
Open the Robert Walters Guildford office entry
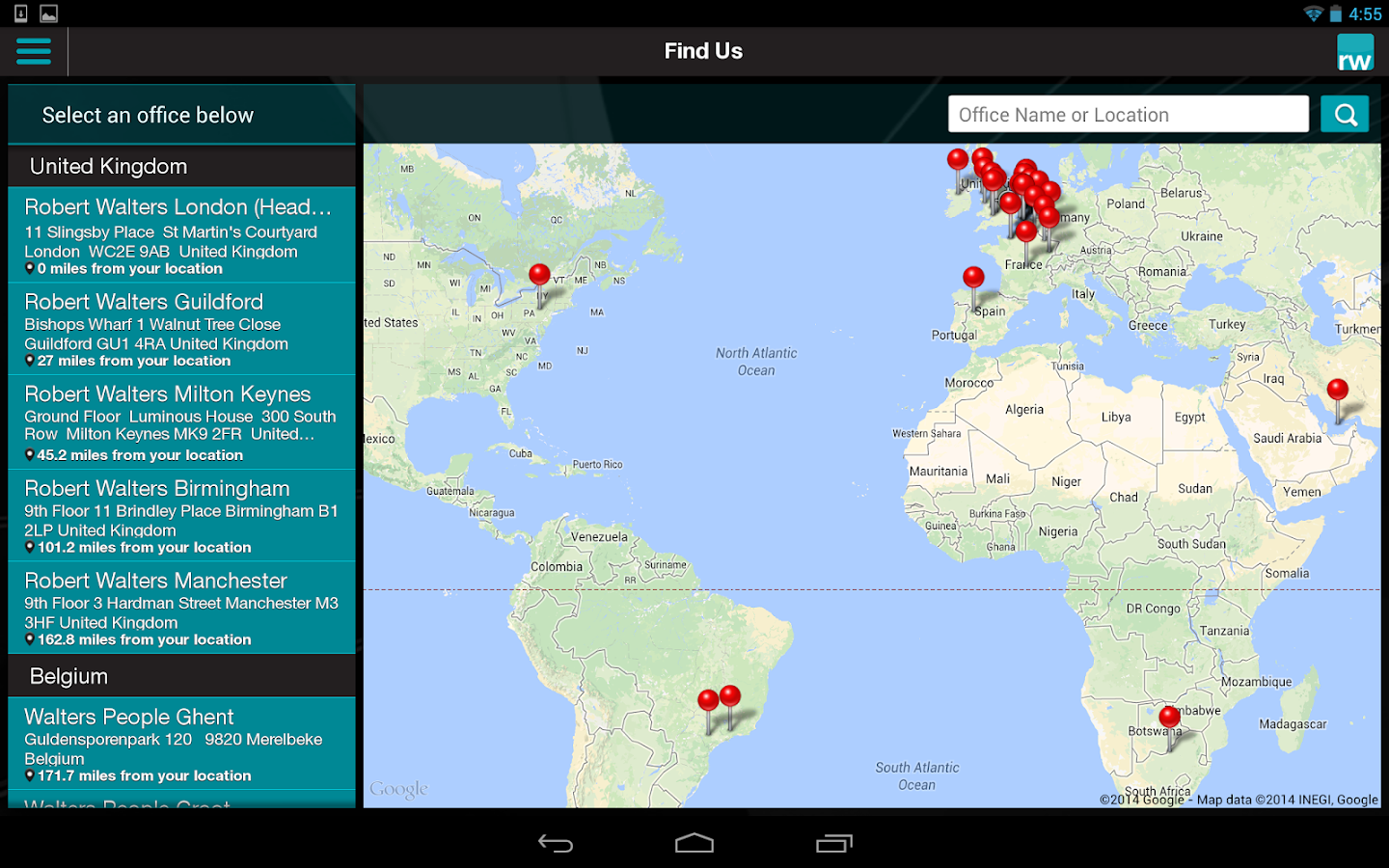(181, 329)
